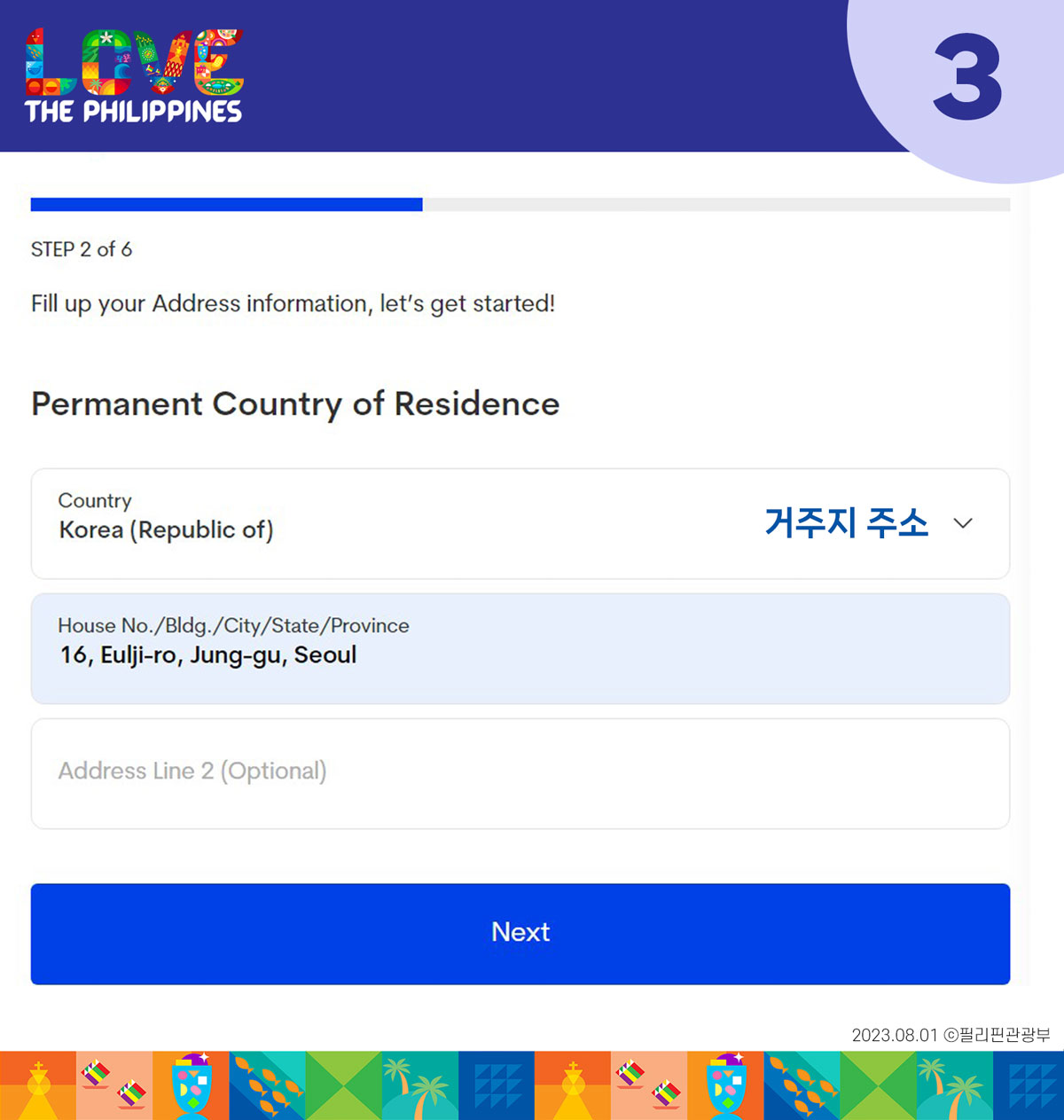Edit the House No./Bldg./City/State/Province field
Screen dimensions: 1064x1120
click(520, 649)
